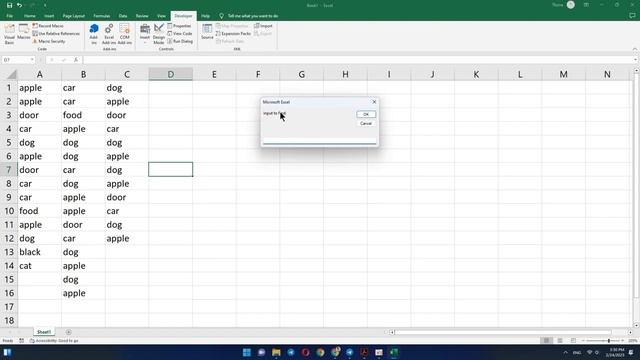Close the Microsoft Excel dialog

[374, 102]
